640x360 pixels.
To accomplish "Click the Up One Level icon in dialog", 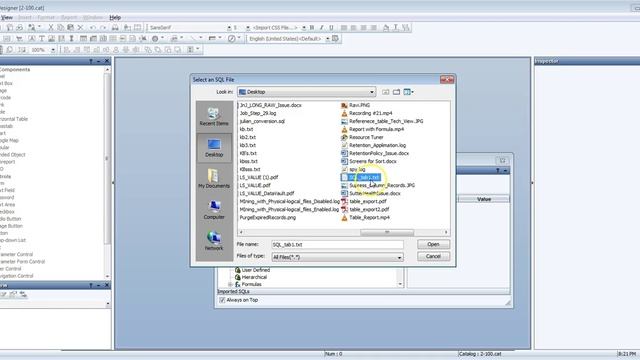I will point(385,92).
